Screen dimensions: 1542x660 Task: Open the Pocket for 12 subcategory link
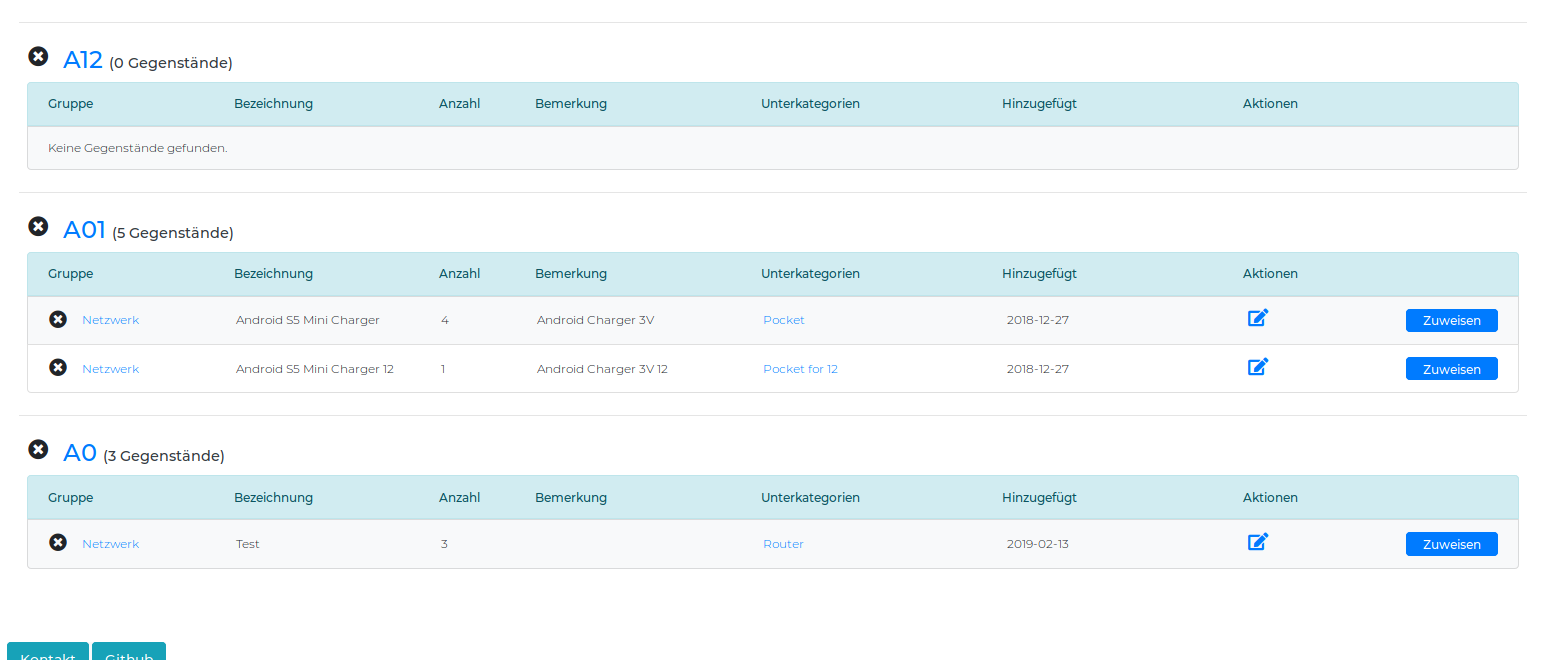click(800, 369)
